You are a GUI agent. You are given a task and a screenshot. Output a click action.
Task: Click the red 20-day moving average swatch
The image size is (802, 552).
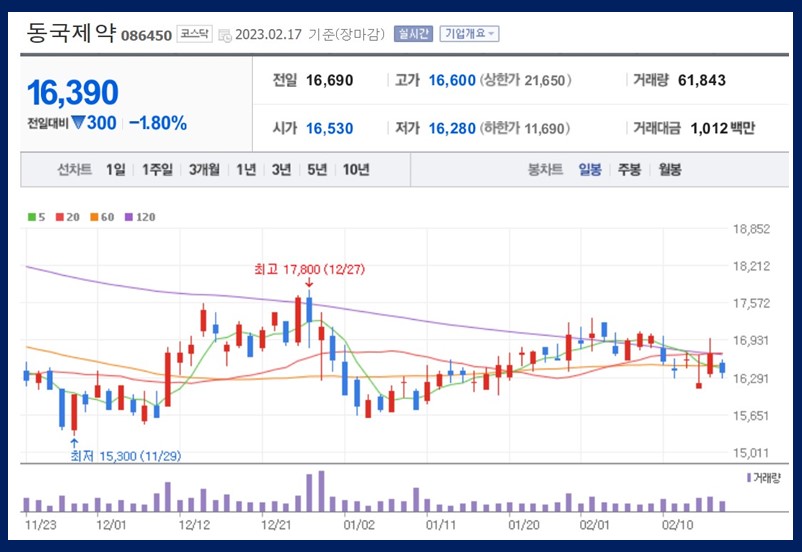click(60, 217)
